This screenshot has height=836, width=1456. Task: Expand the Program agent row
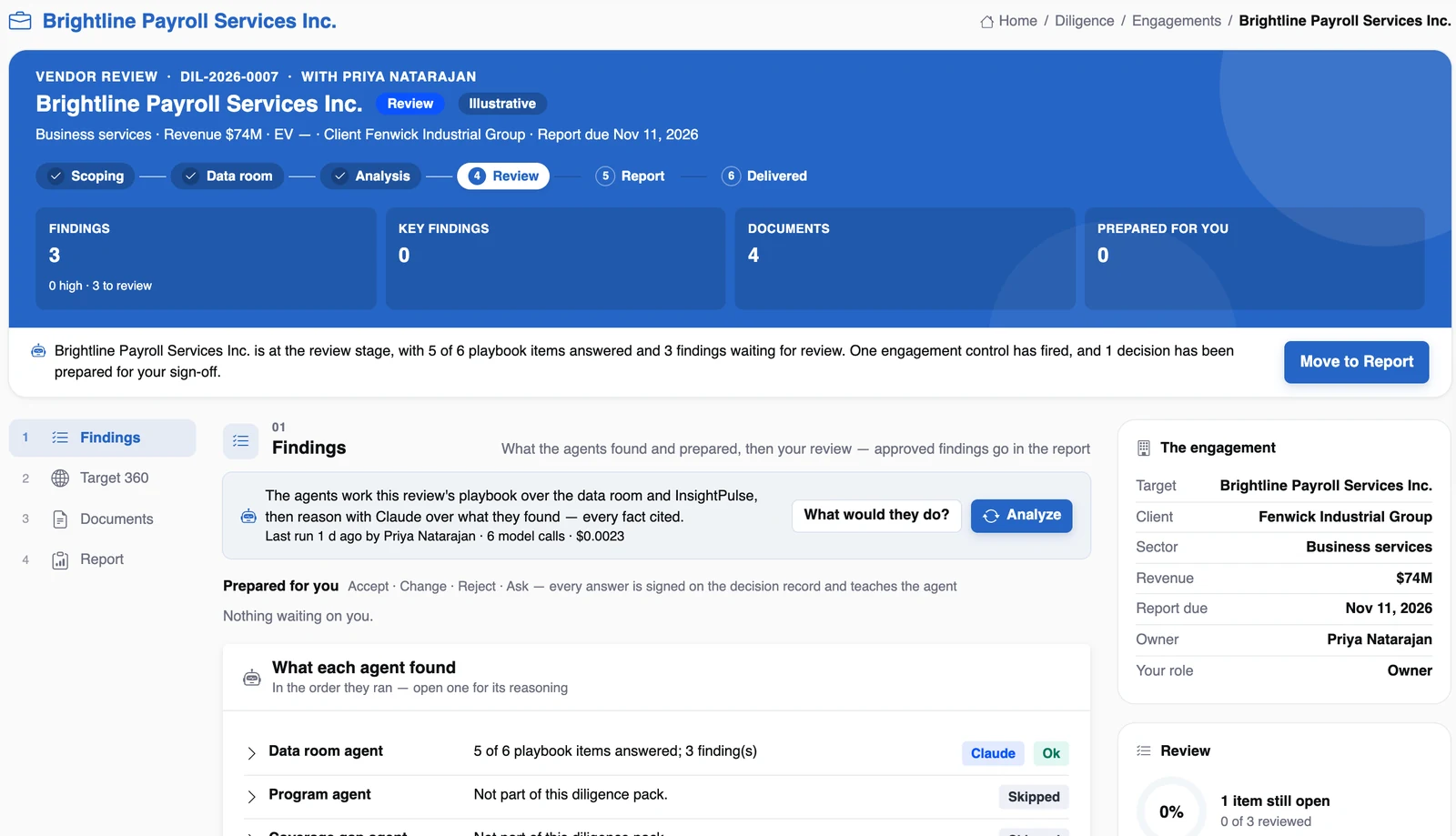[252, 797]
